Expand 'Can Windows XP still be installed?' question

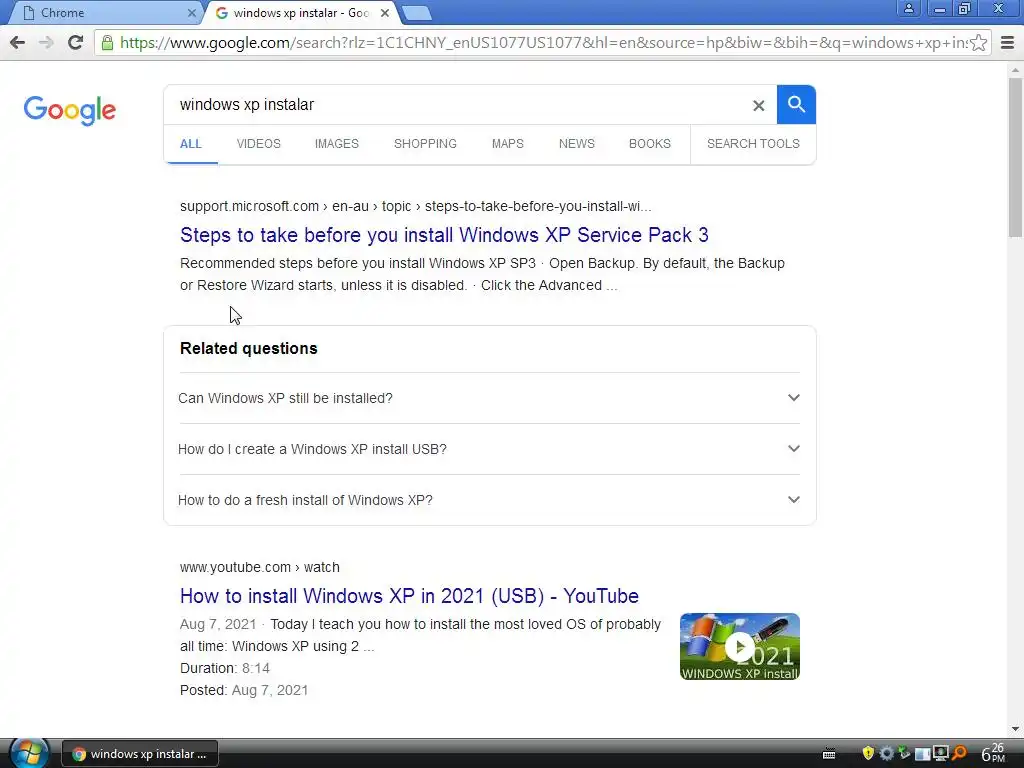pos(489,398)
